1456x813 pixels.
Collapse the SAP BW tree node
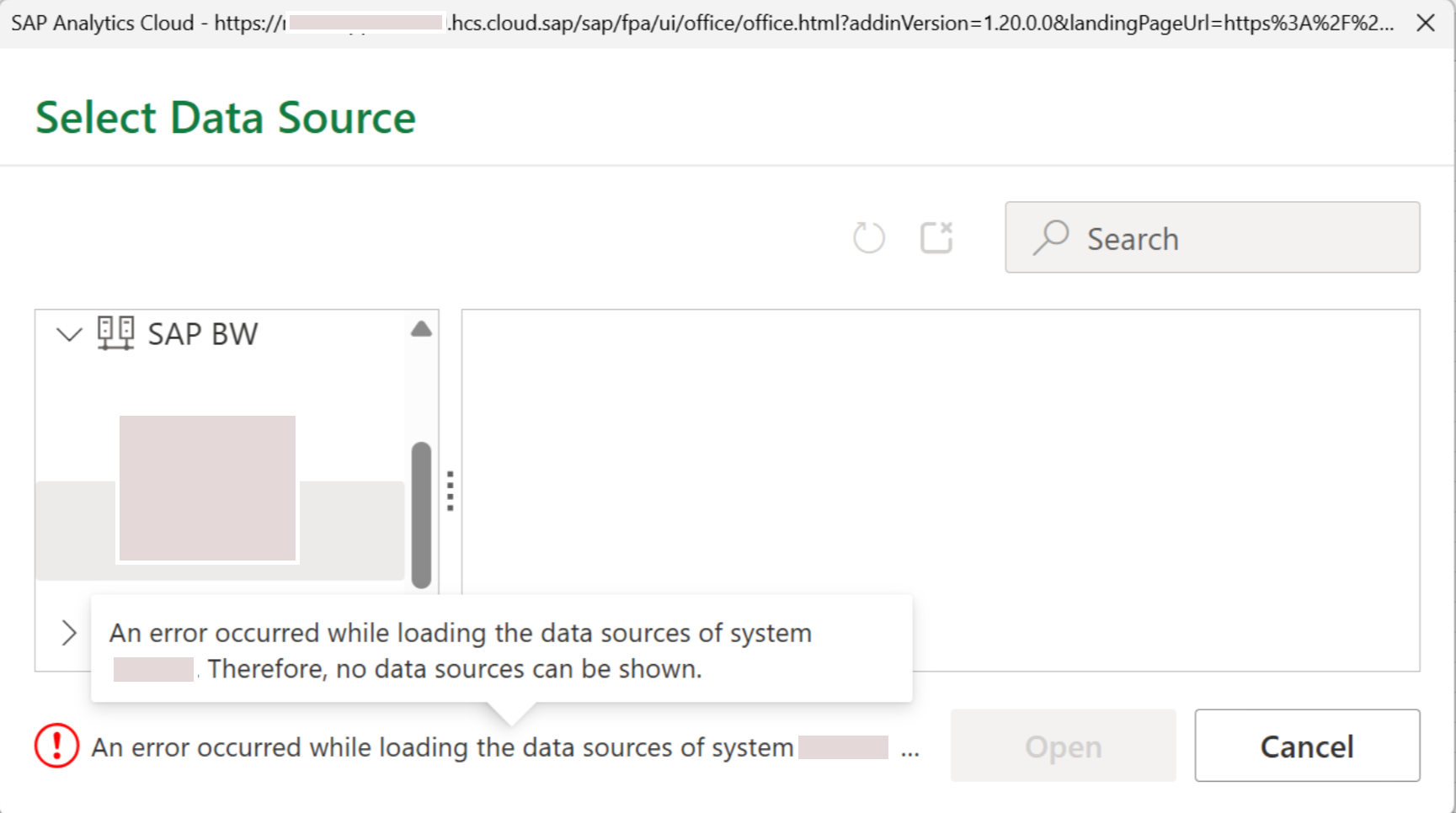69,334
